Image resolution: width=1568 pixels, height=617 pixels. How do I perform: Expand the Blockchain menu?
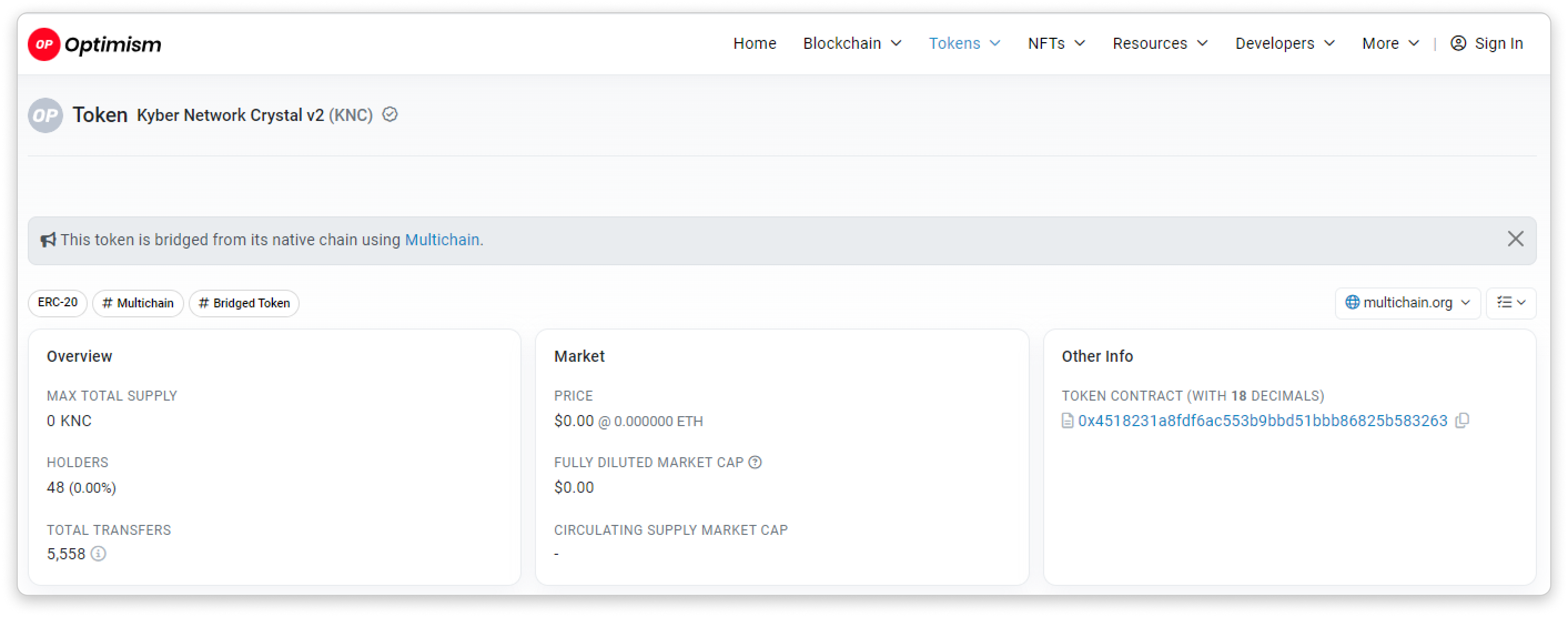[852, 43]
